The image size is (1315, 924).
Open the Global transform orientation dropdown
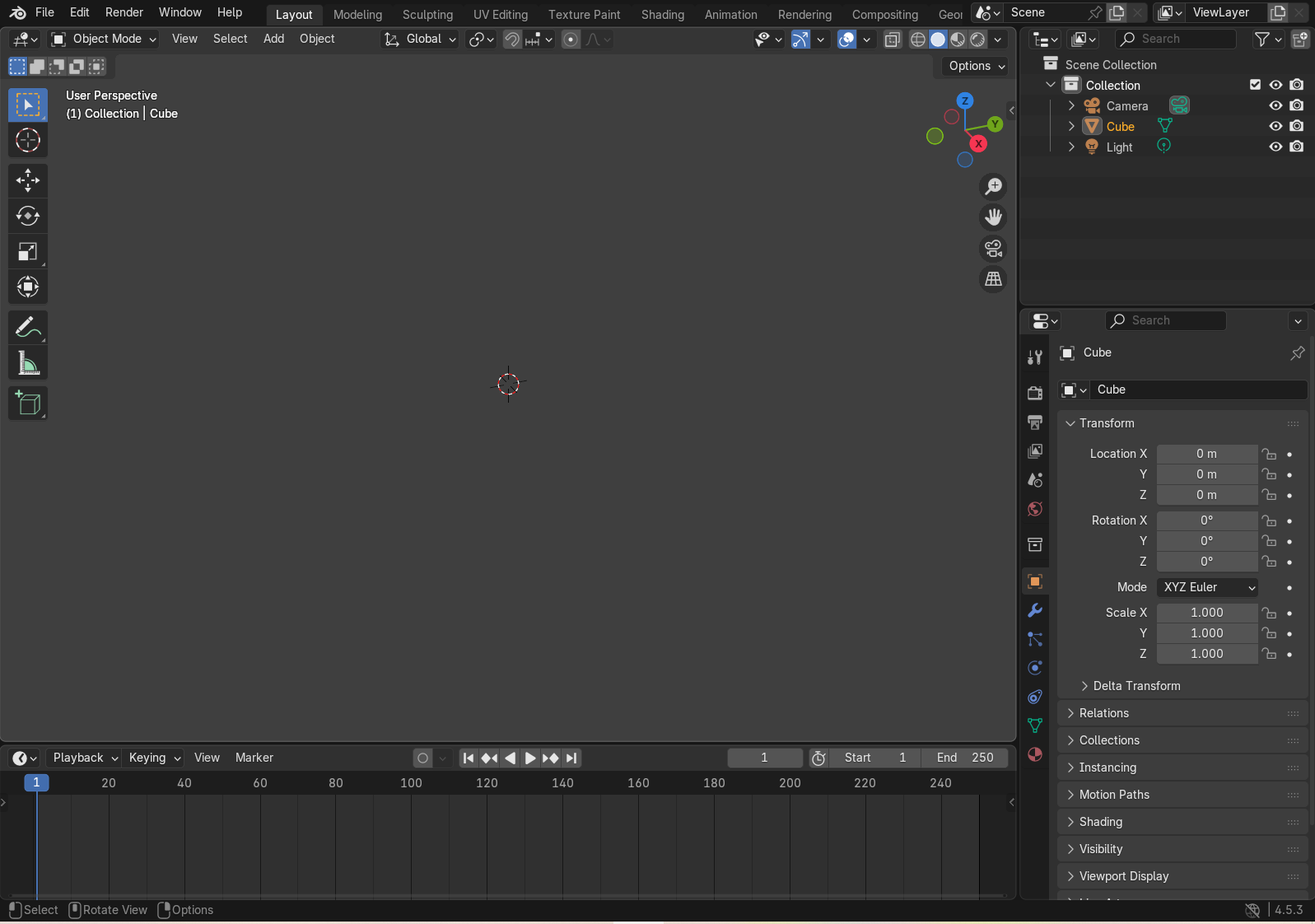(421, 39)
